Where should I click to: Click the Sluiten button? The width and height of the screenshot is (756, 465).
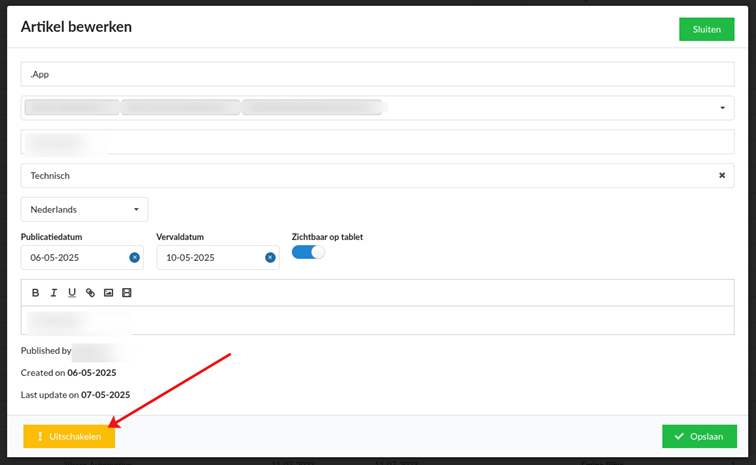click(706, 29)
